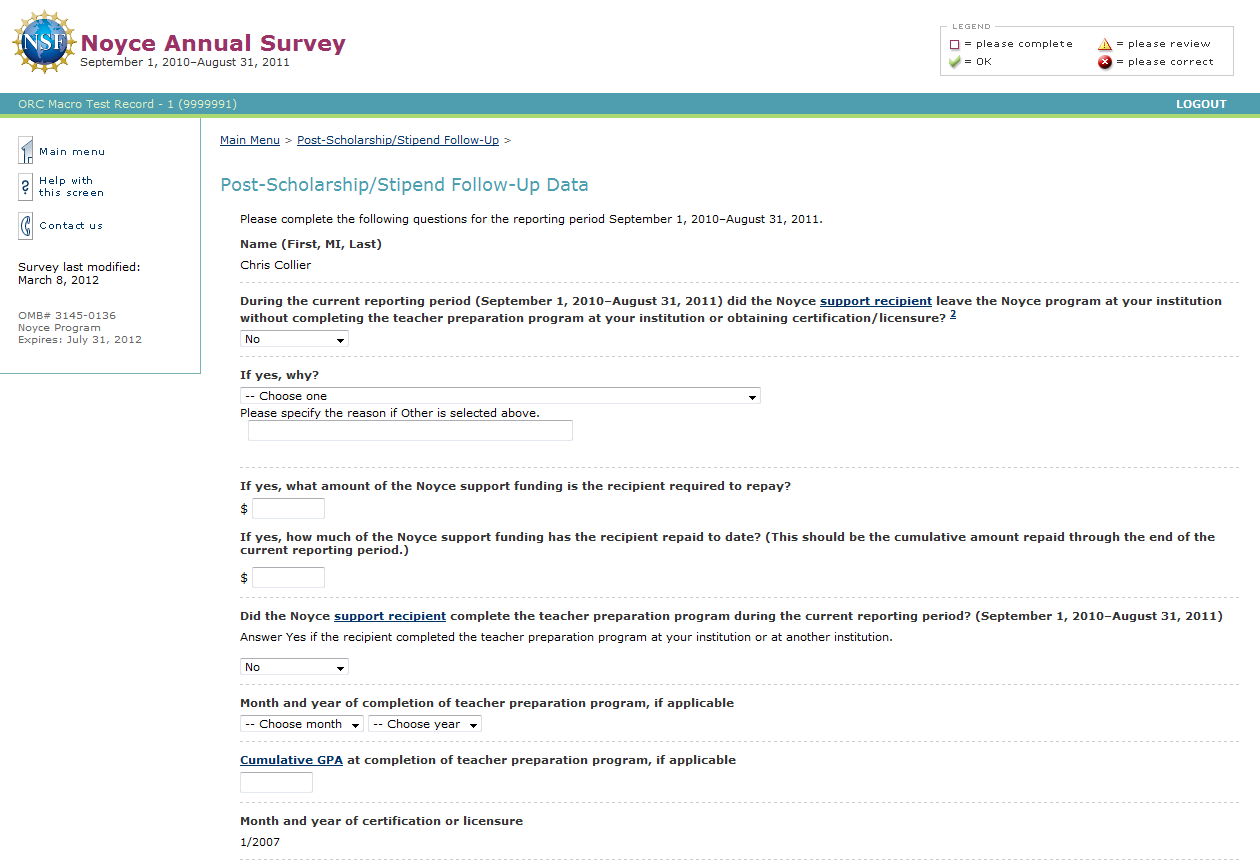The image size is (1260, 860).
Task: Click the Cumulative GPA input field
Action: click(x=276, y=783)
